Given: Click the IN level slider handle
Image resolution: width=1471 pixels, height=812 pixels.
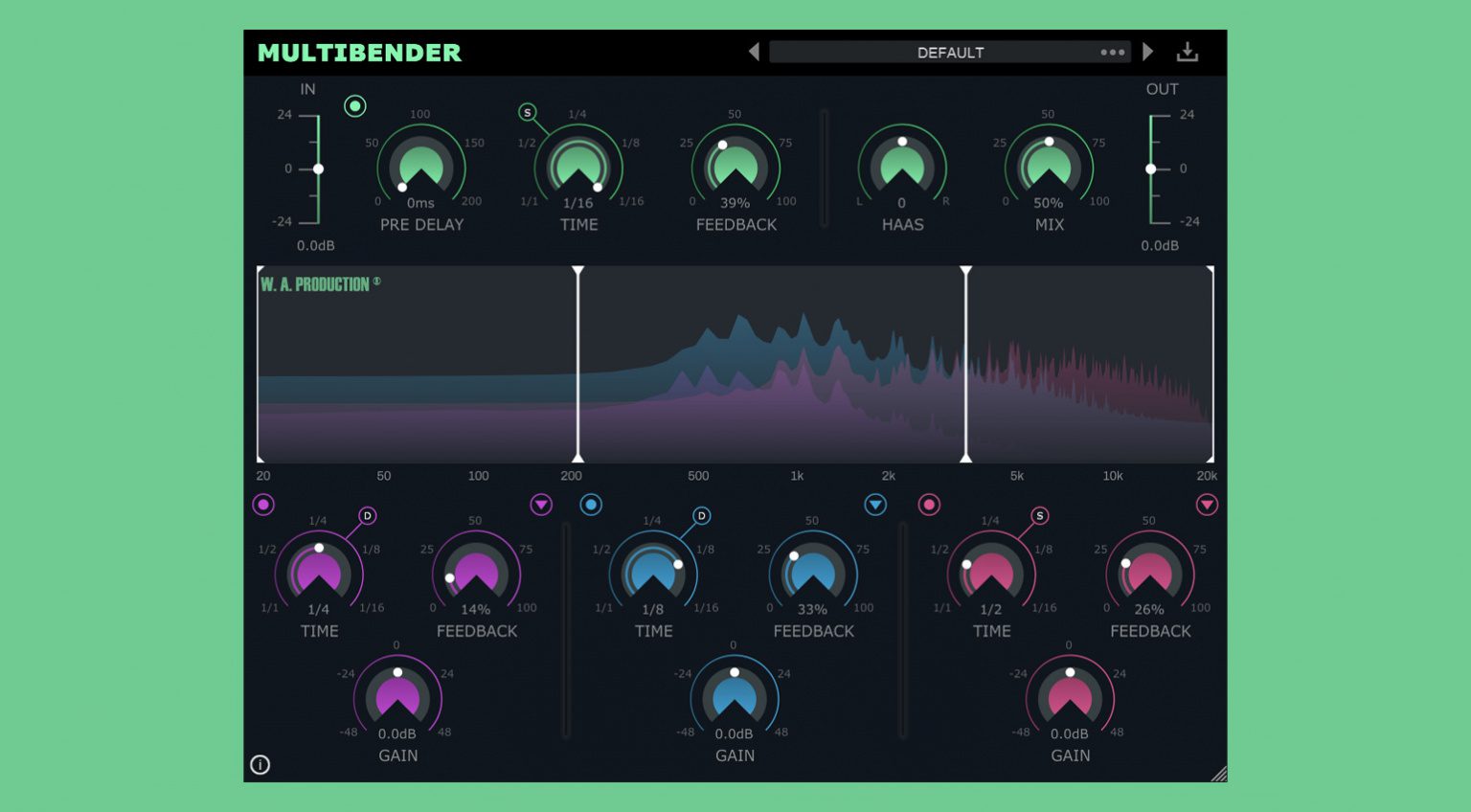Looking at the screenshot, I should click(x=318, y=169).
